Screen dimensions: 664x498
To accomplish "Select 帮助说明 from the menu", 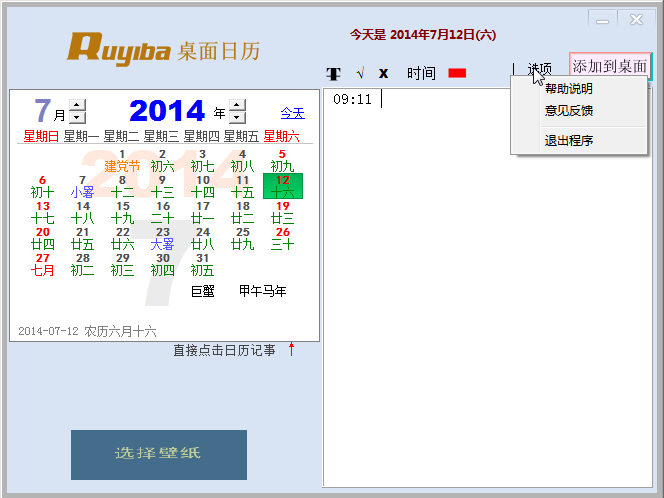I will pos(569,89).
